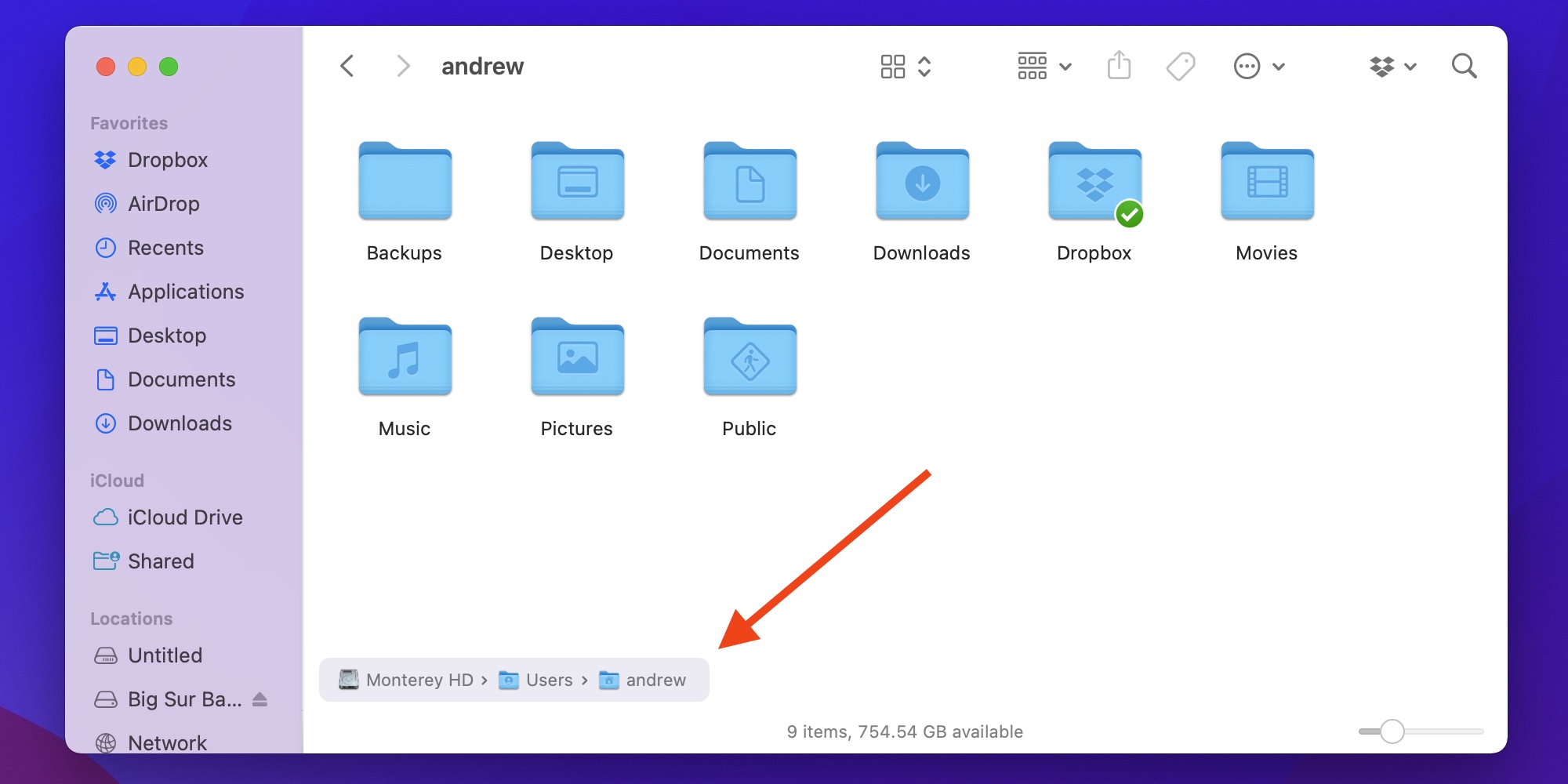Select Applications in the sidebar
Image resolution: width=1568 pixels, height=784 pixels.
point(186,292)
